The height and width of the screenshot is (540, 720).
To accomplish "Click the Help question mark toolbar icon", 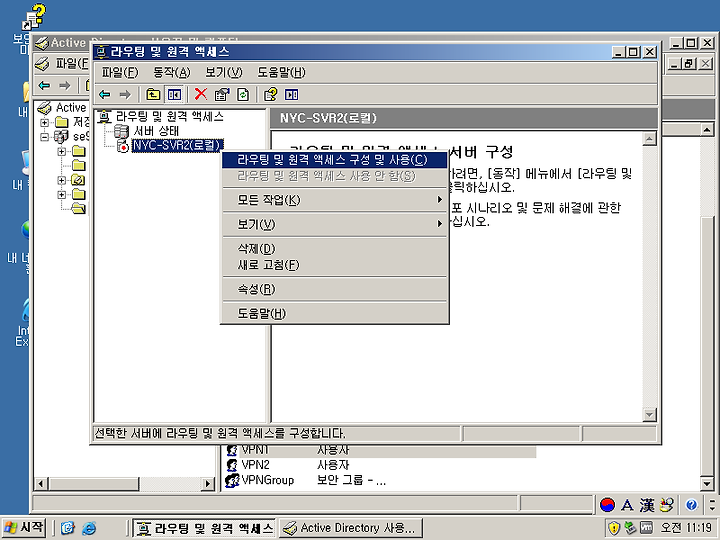I will pos(270,95).
